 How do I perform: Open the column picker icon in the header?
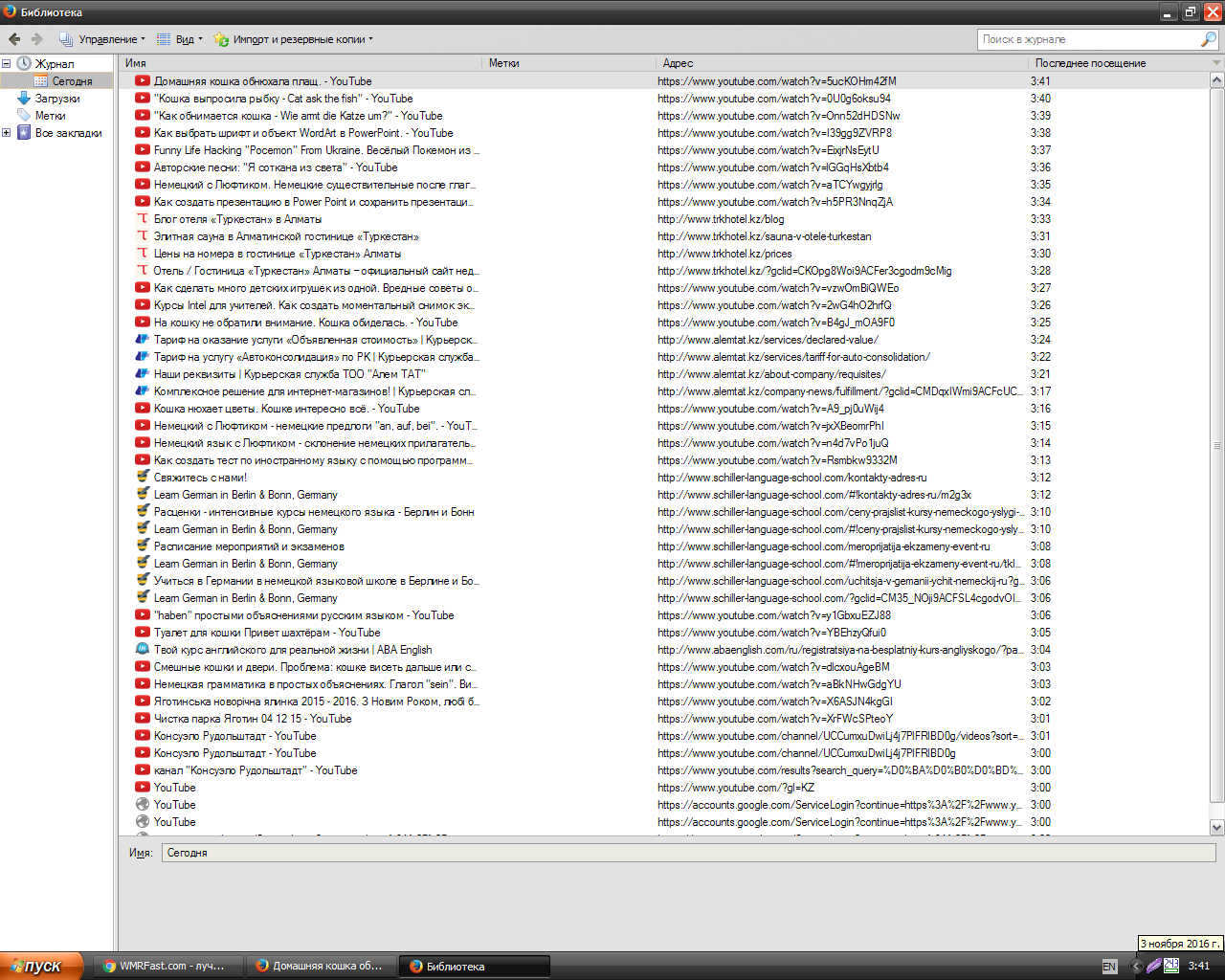(1216, 63)
